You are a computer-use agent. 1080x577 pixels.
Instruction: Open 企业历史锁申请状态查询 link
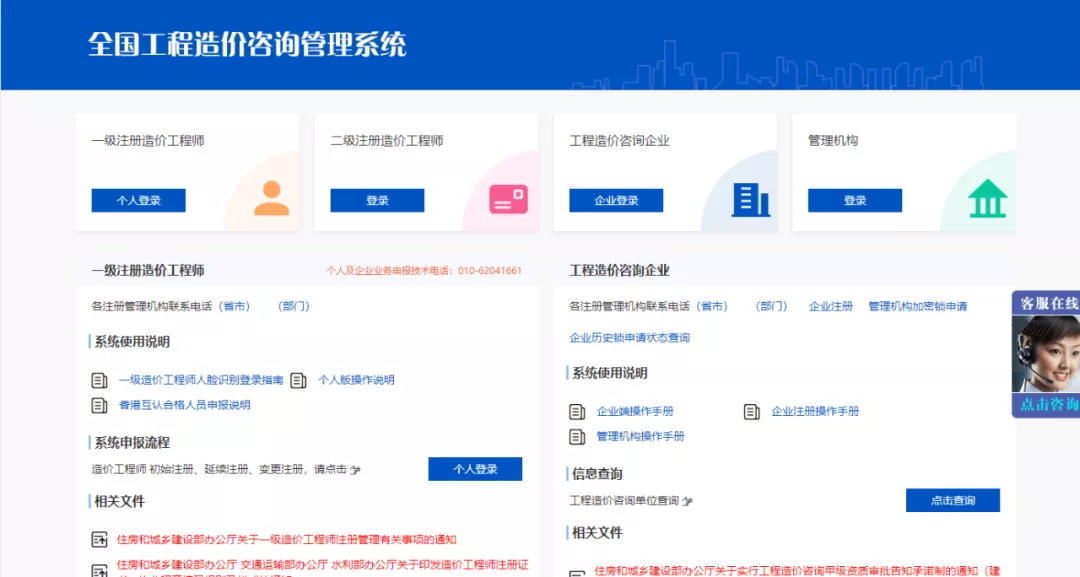[629, 338]
